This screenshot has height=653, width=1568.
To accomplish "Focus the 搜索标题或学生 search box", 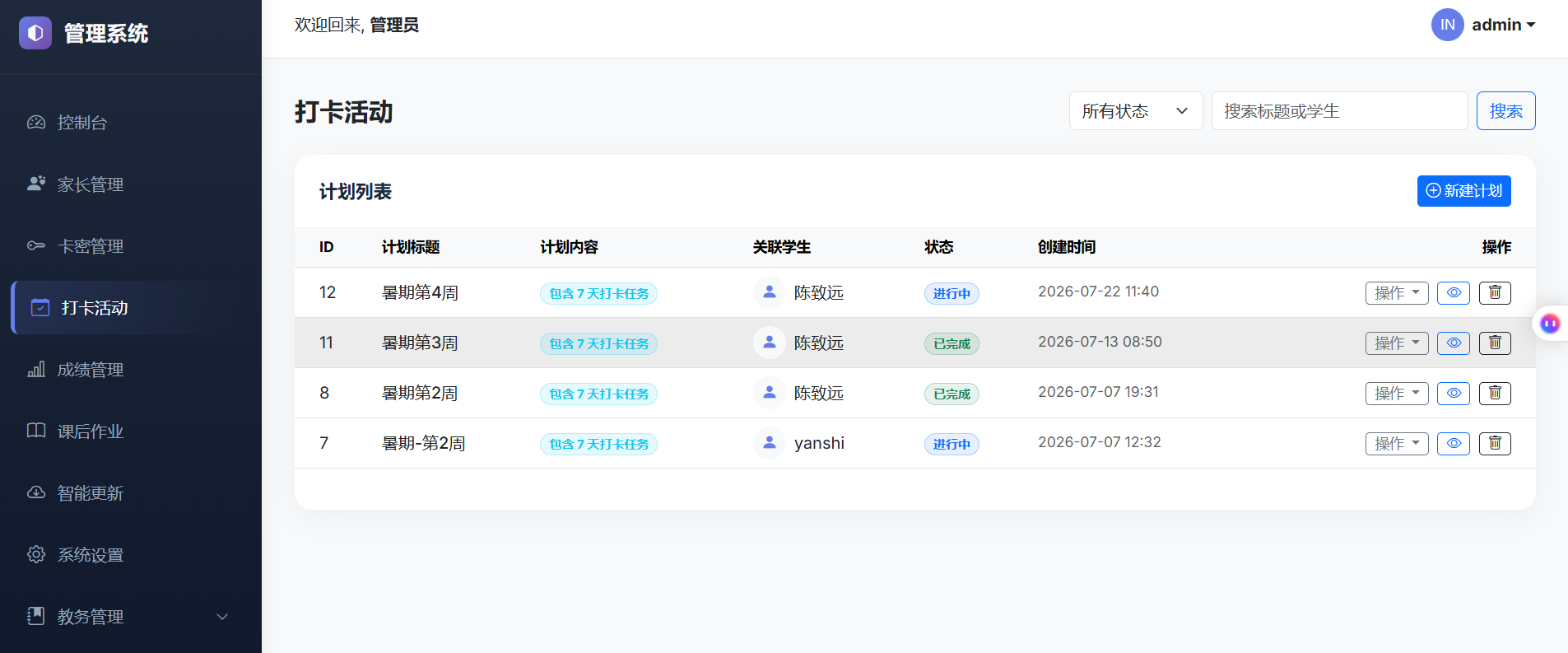I will click(1339, 111).
